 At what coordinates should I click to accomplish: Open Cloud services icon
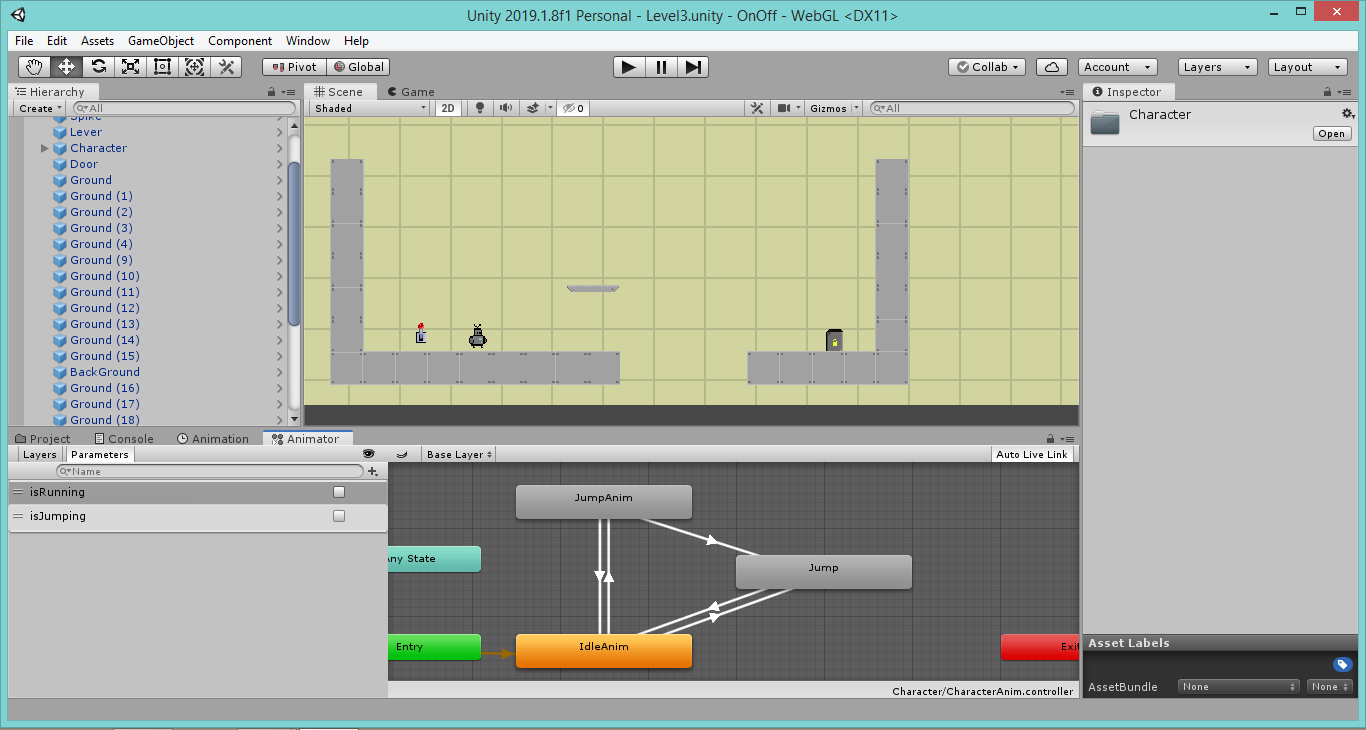tap(1052, 67)
